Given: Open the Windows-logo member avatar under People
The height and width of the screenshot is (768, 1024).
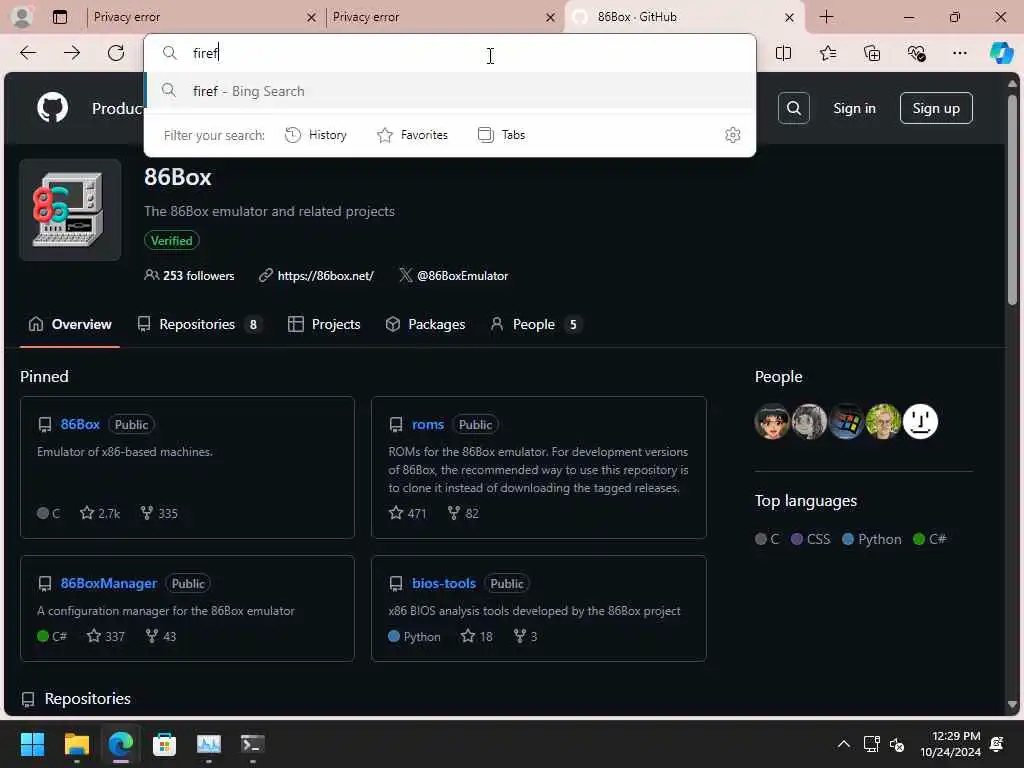Looking at the screenshot, I should pos(846,421).
